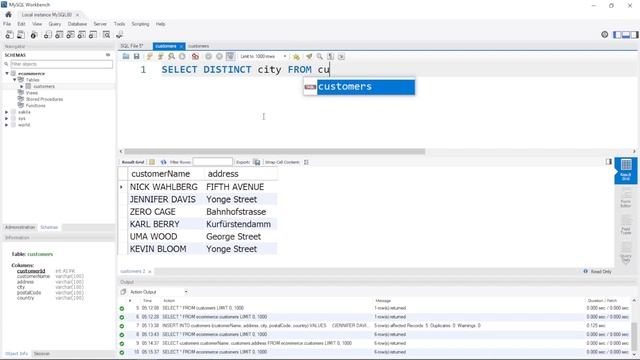Open the File menu
Viewport: 640px width, 360px height.
click(7, 24)
